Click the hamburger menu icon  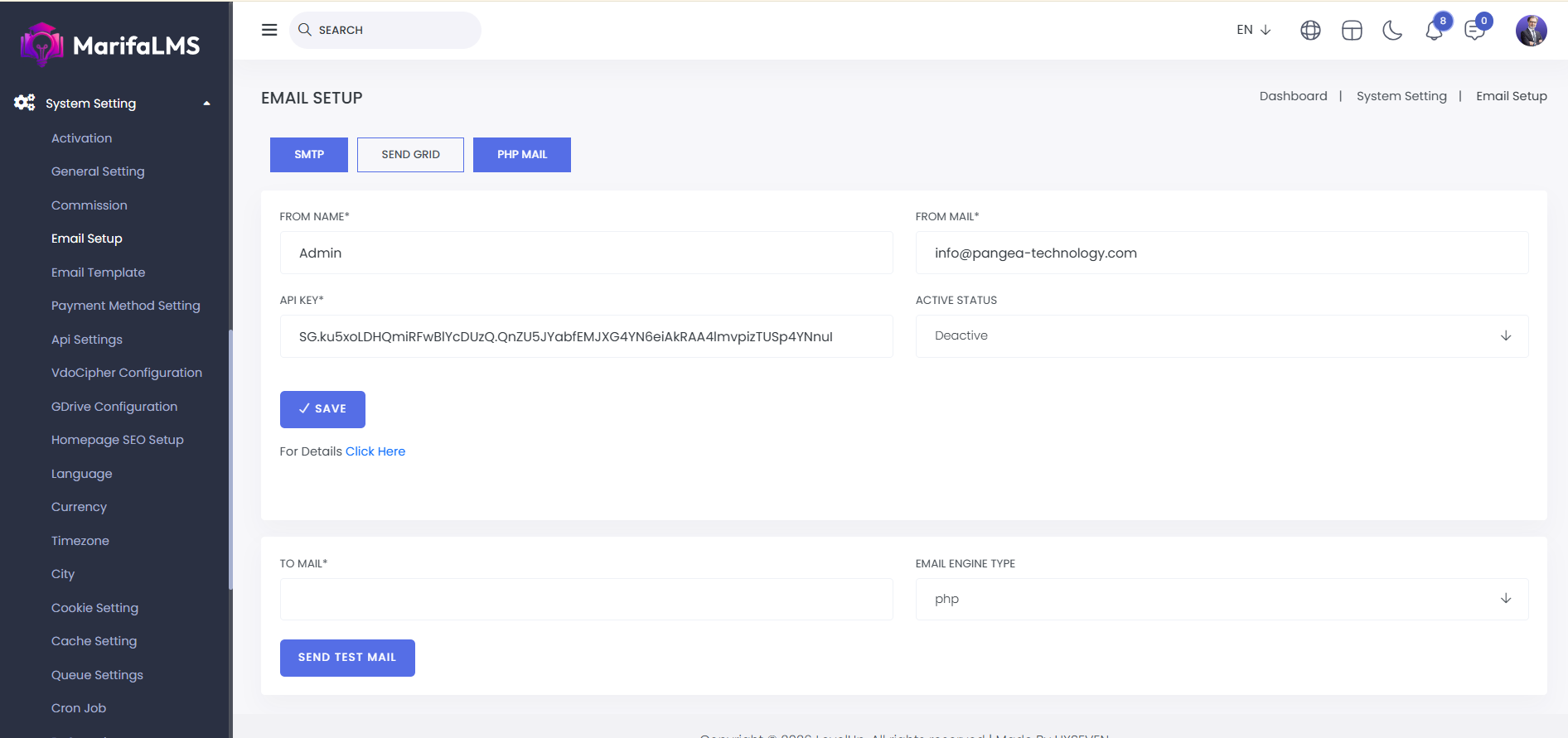point(269,30)
